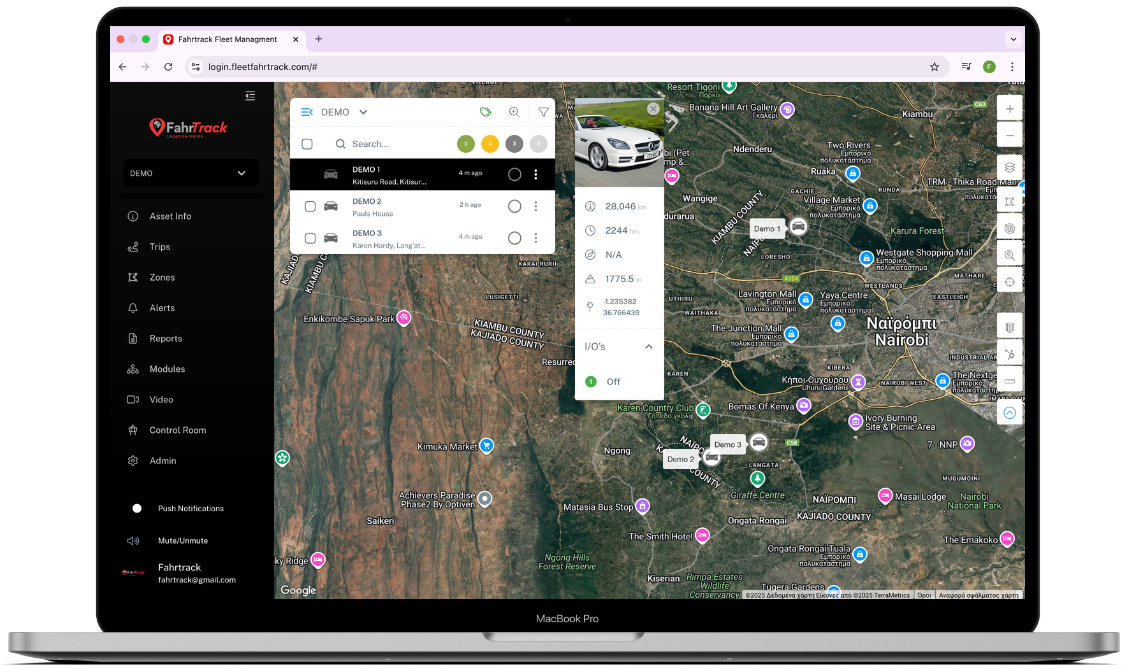1127x667 pixels.
Task: Filter by green status circle
Action: 466,144
